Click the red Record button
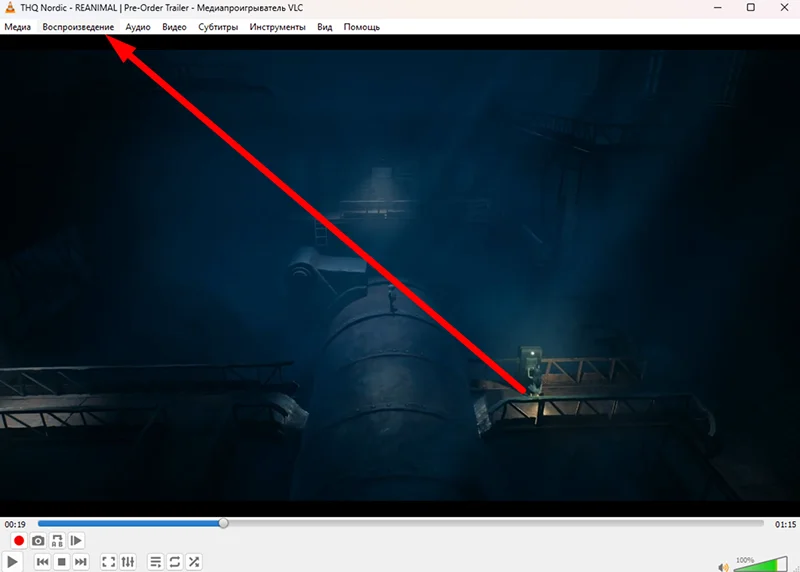The width and height of the screenshot is (800, 572). [18, 541]
